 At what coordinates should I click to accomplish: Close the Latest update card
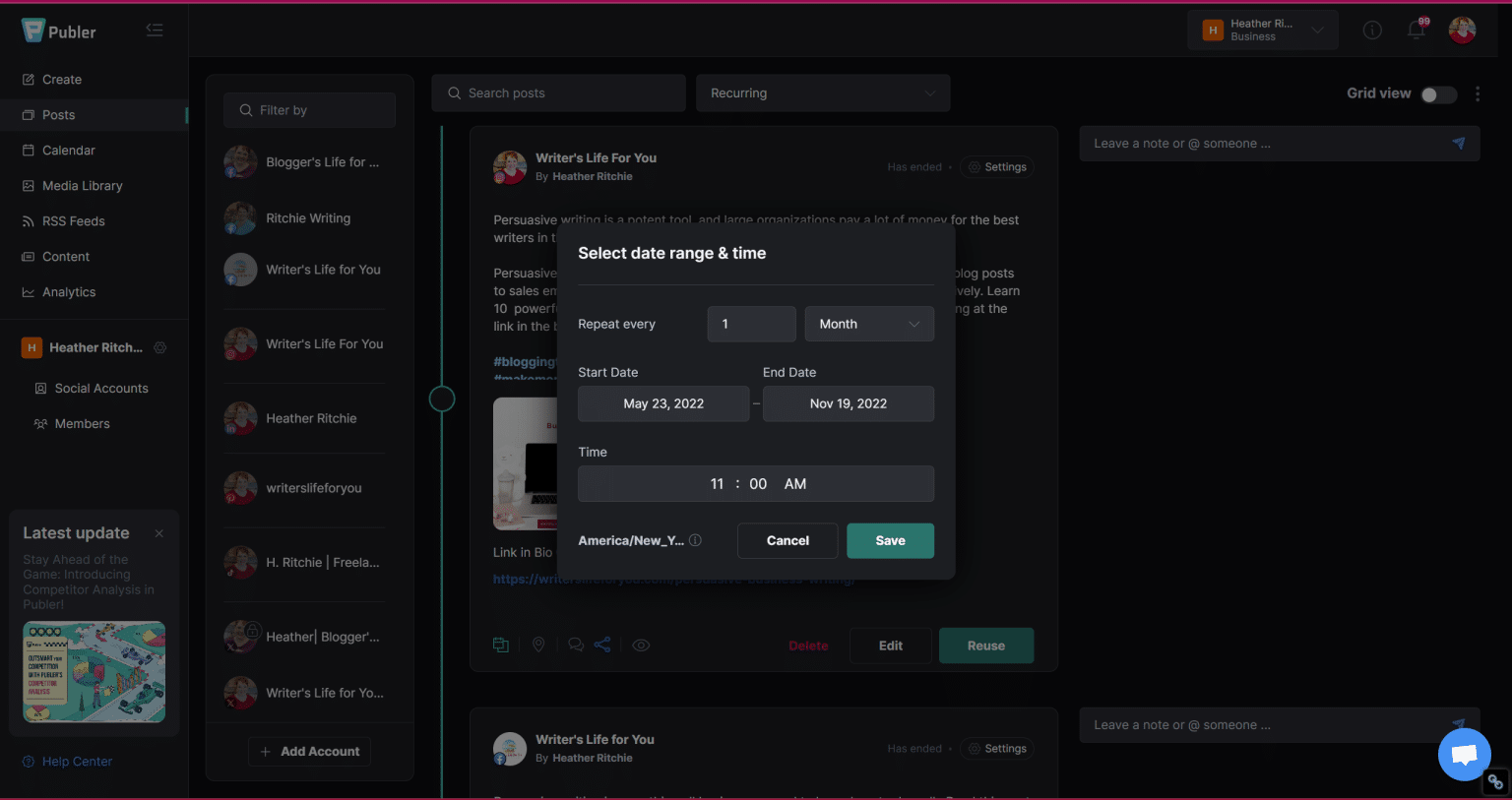click(159, 533)
